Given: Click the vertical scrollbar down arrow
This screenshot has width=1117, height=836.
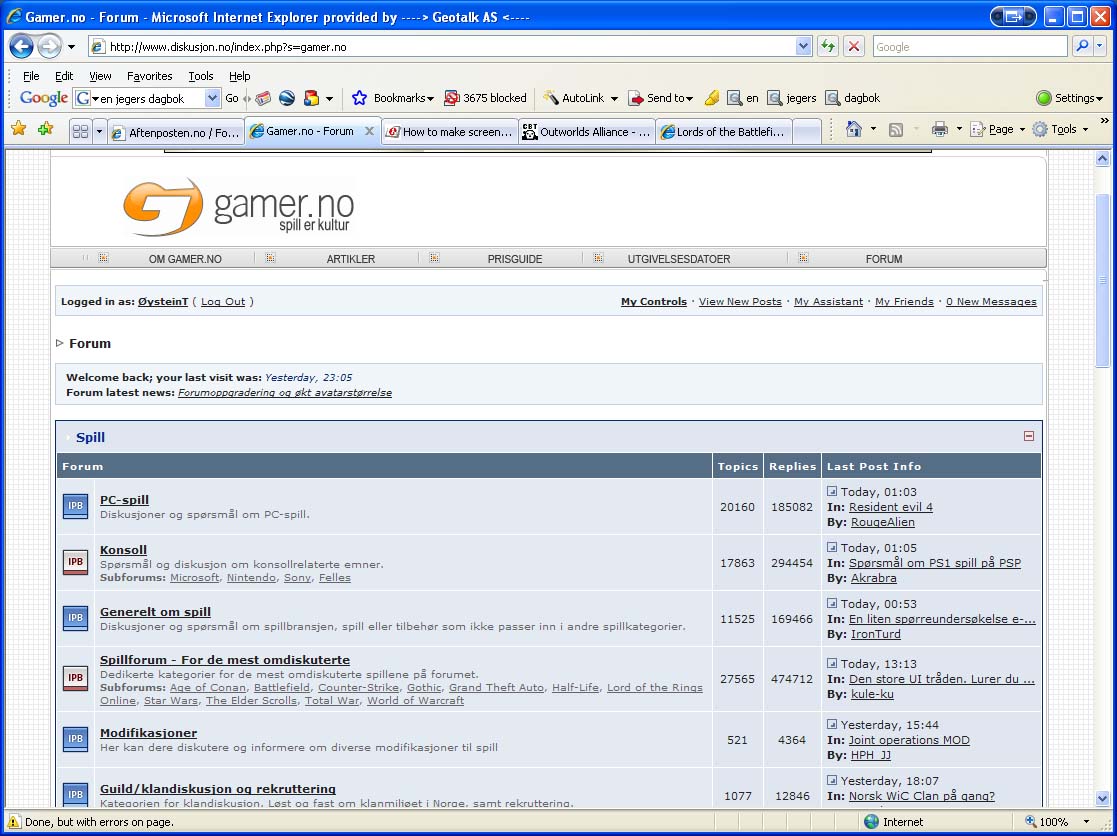Looking at the screenshot, I should tap(1102, 798).
